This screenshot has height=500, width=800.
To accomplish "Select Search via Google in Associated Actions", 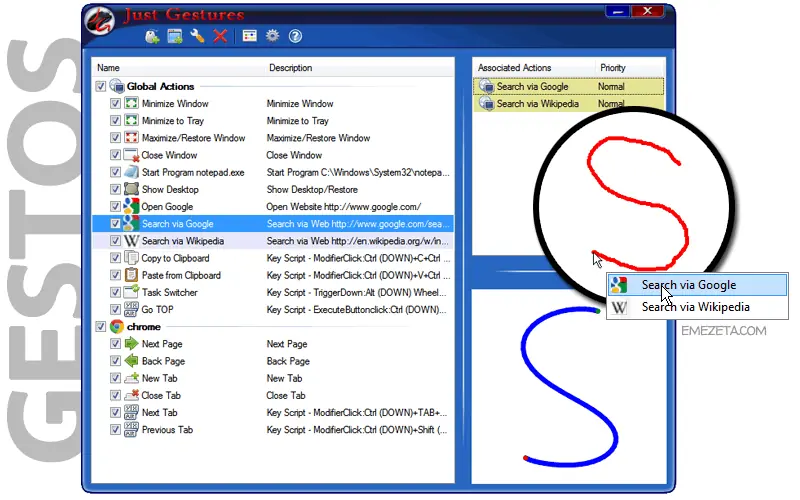I will [568, 87].
